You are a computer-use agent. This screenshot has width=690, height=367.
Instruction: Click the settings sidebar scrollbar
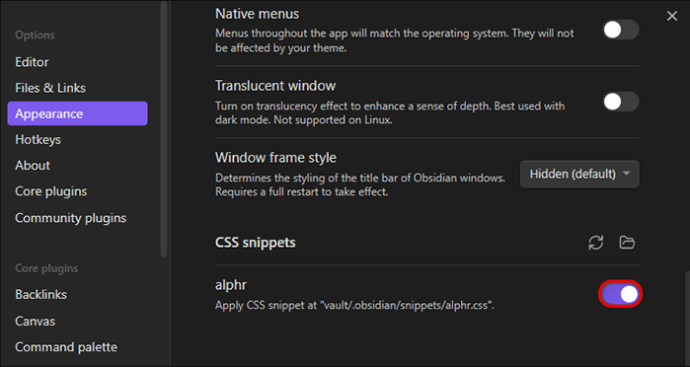[164, 129]
